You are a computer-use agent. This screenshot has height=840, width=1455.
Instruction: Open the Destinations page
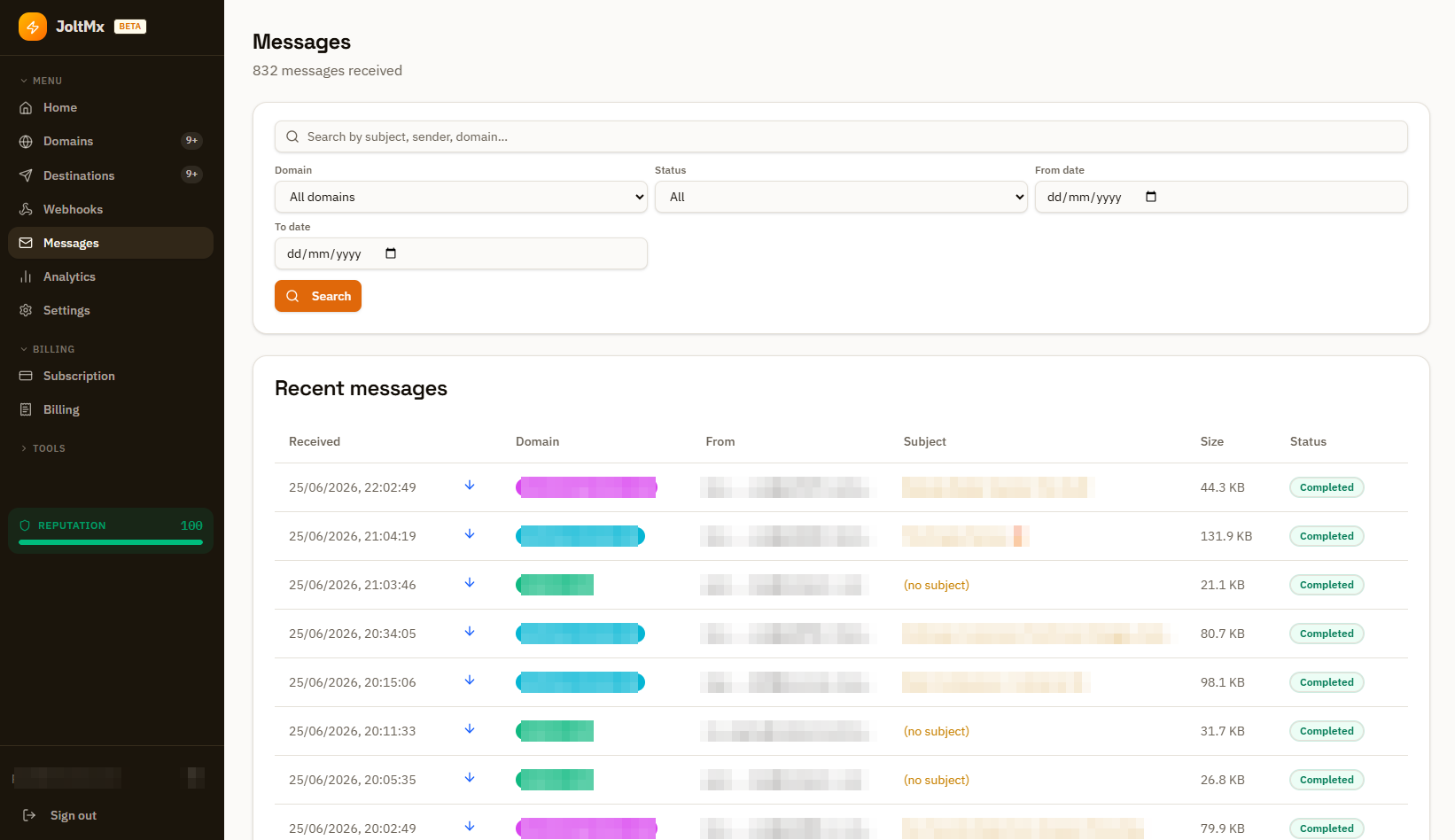point(111,175)
